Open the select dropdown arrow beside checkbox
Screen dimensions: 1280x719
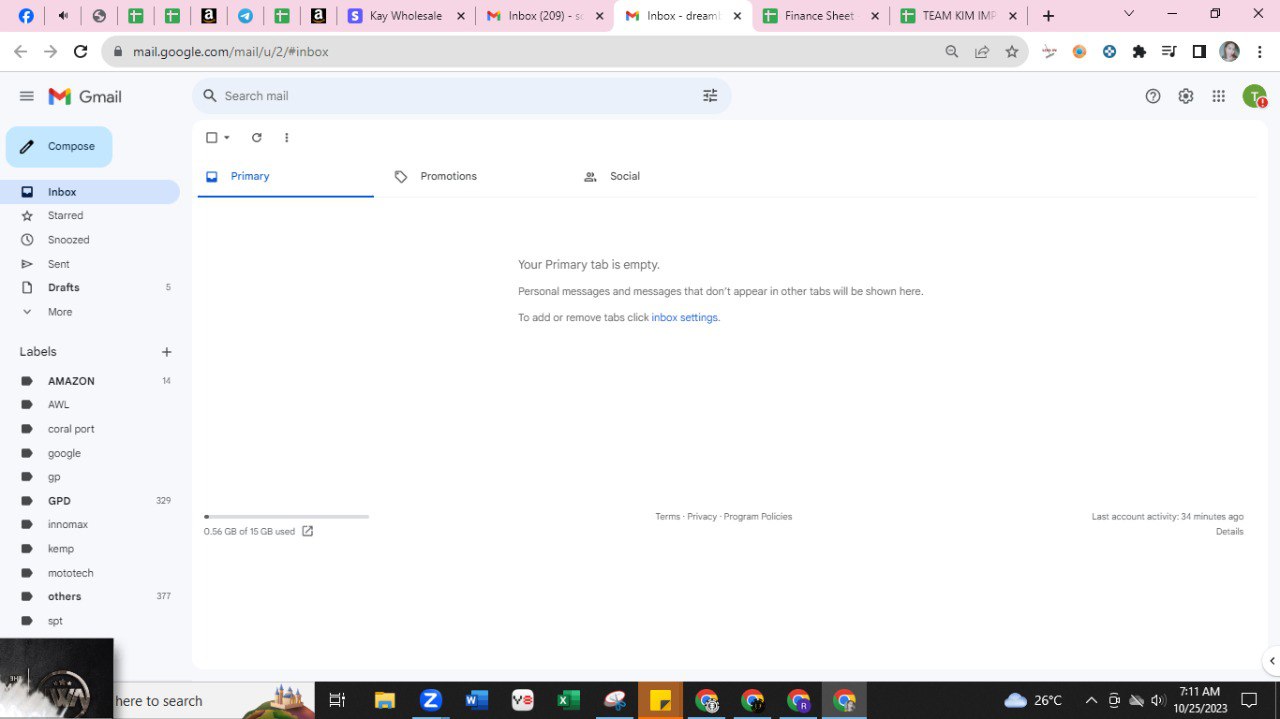227,138
